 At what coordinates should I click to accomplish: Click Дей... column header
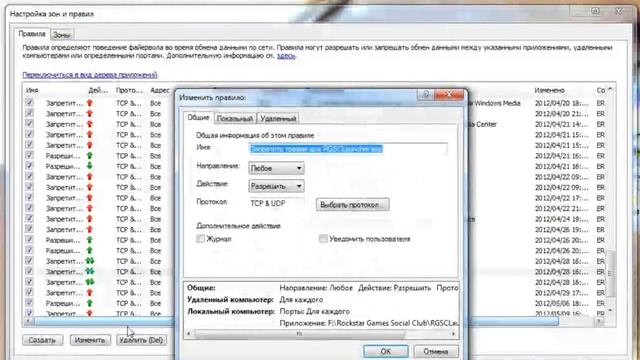point(98,90)
